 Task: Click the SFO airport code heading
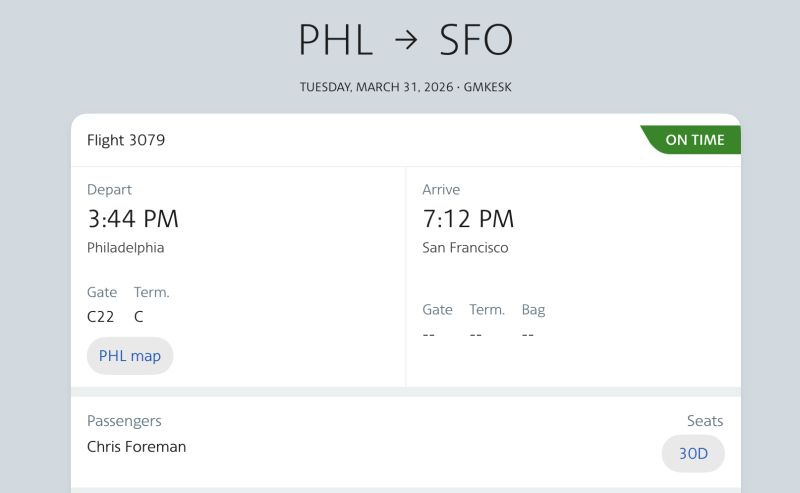click(476, 40)
